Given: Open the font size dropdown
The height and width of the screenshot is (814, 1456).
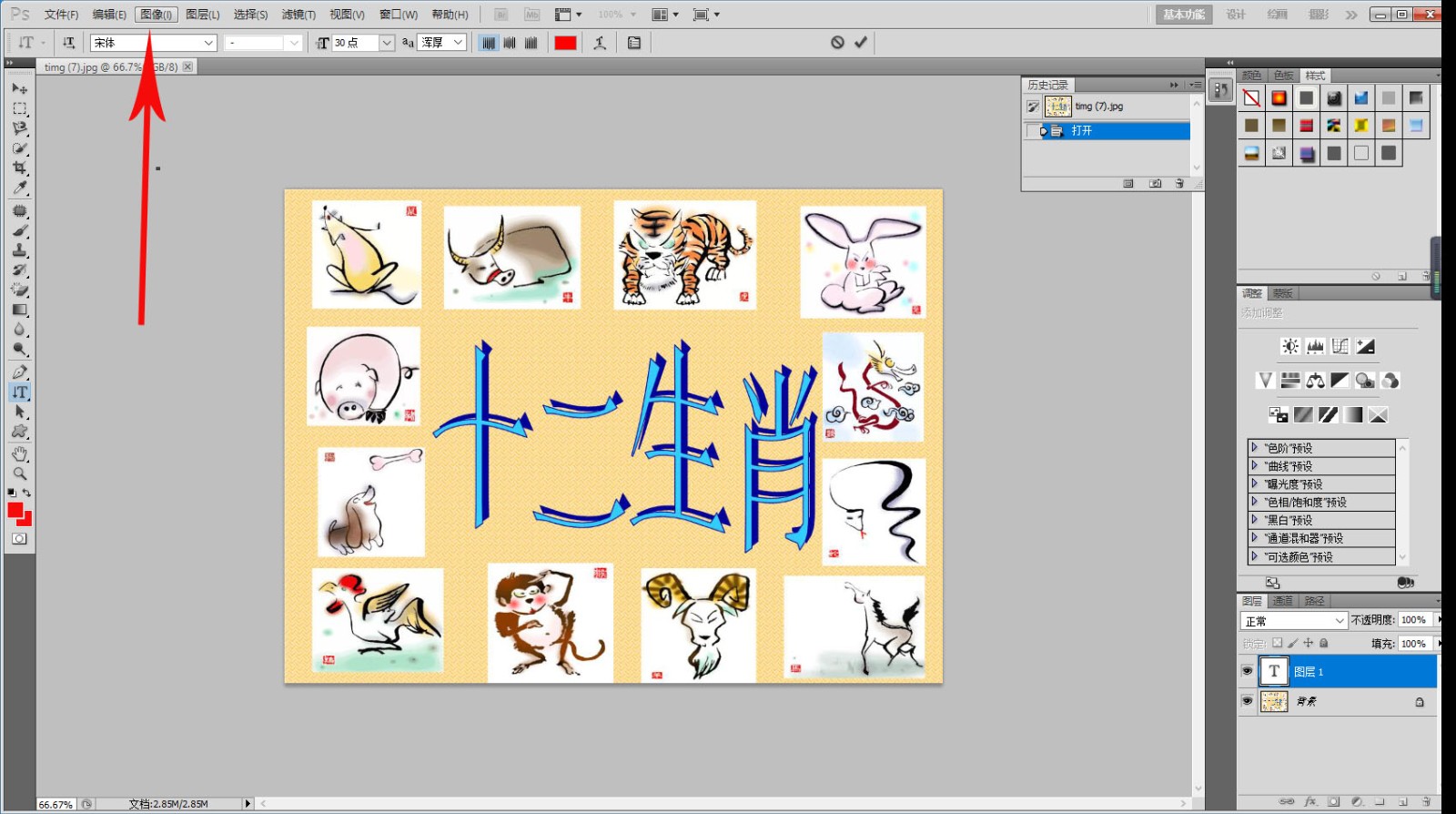Looking at the screenshot, I should click(x=387, y=43).
